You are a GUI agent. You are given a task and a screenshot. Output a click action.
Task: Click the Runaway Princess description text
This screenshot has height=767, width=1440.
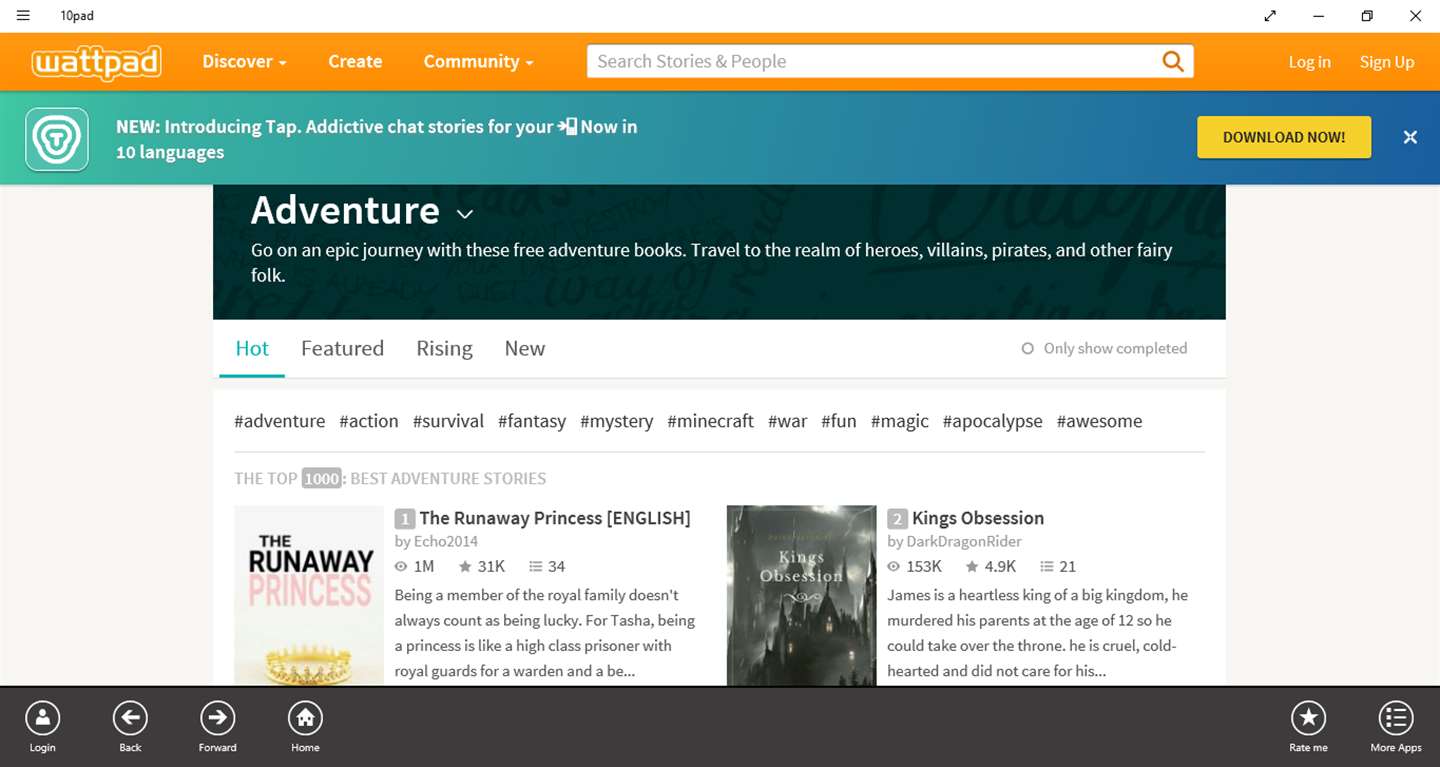coord(545,633)
